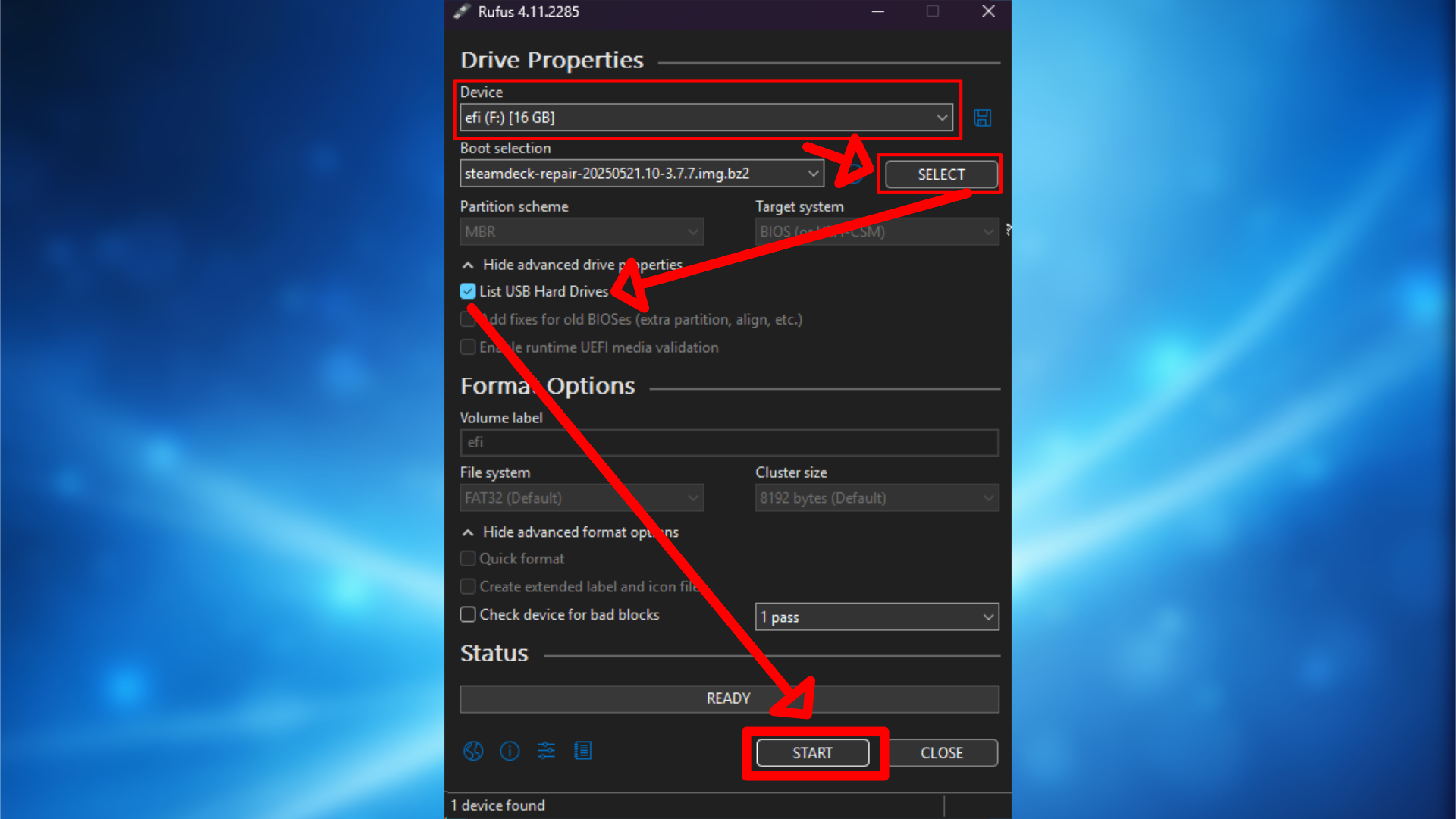This screenshot has height=819, width=1456.
Task: Minimize the Rufus window
Action: [877, 11]
